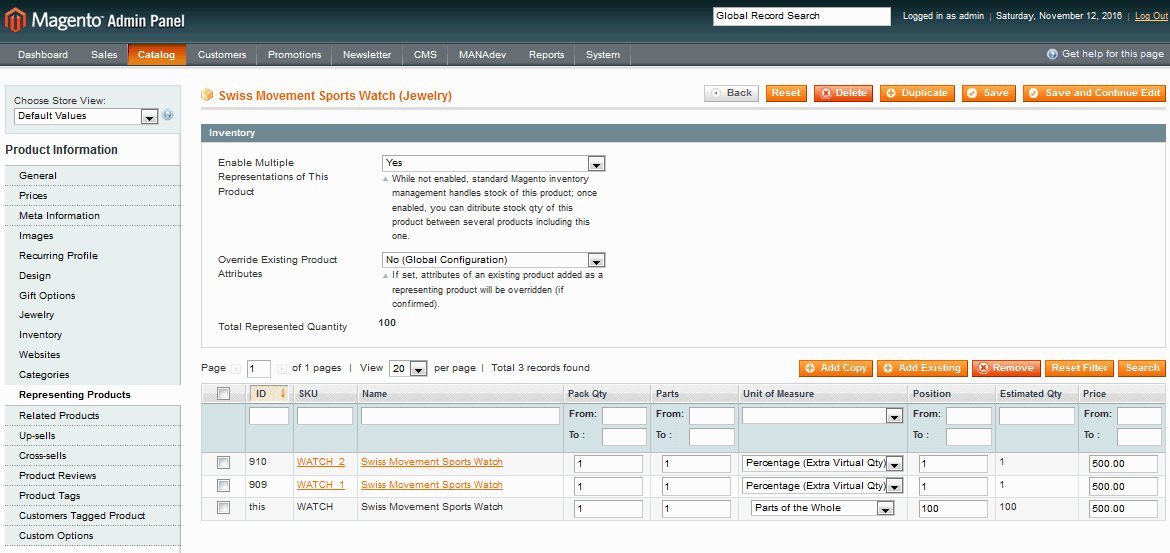Open the Catalog menu
The image size is (1170, 553).
[157, 54]
